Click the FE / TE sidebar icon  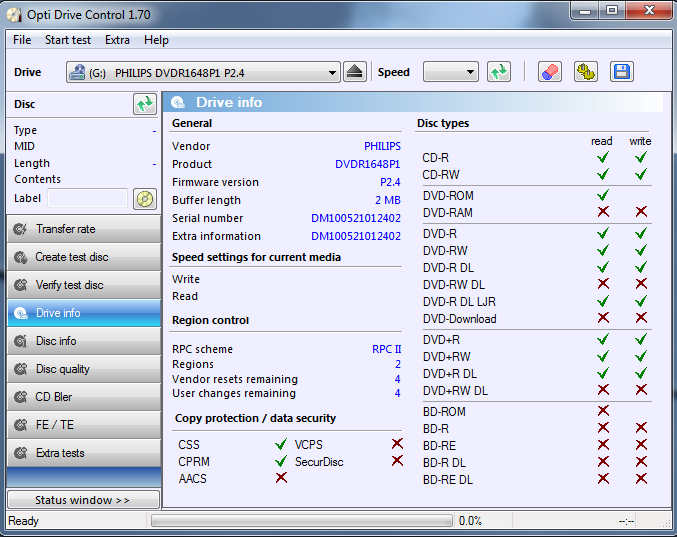pos(20,425)
